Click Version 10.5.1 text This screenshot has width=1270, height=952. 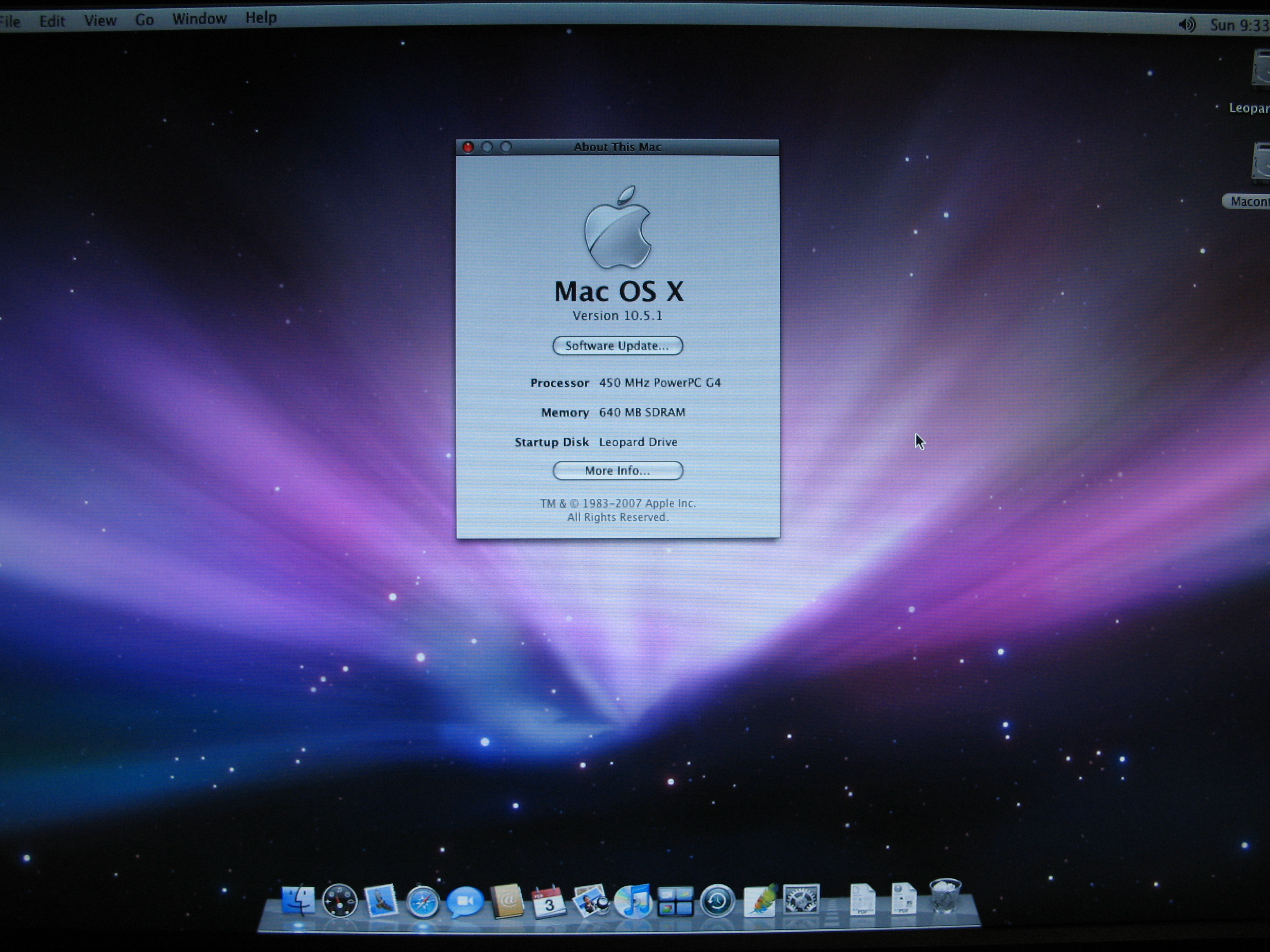click(617, 316)
